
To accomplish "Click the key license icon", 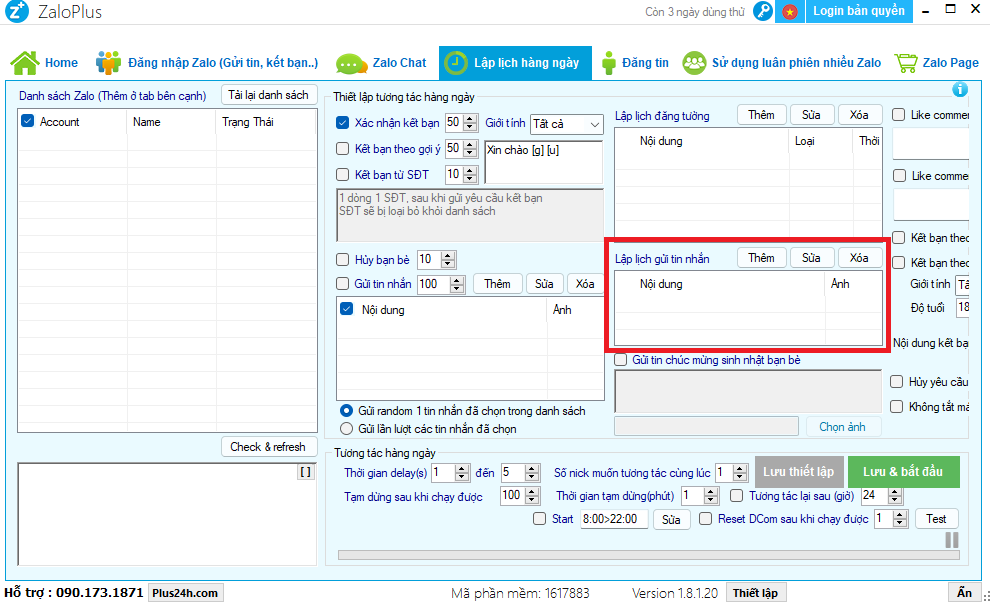I will click(x=763, y=11).
